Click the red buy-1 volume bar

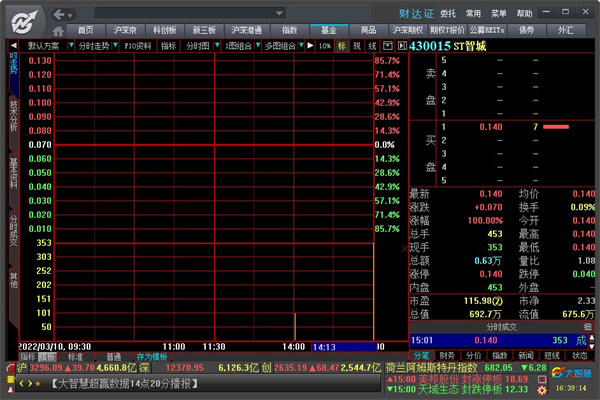pyautogui.click(x=556, y=127)
